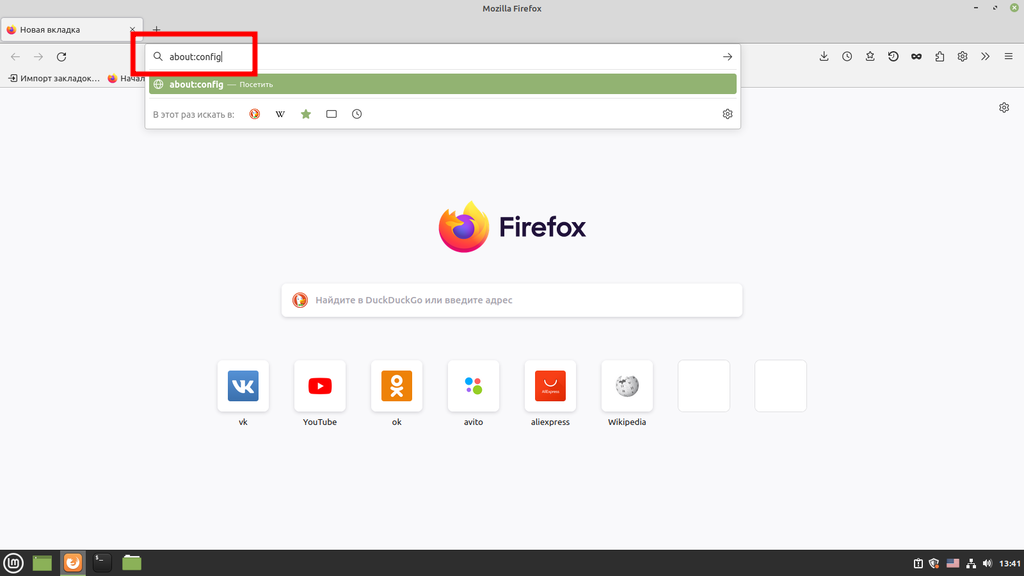Open the YouTube shortcut tile
Viewport: 1024px width, 576px height.
320,386
